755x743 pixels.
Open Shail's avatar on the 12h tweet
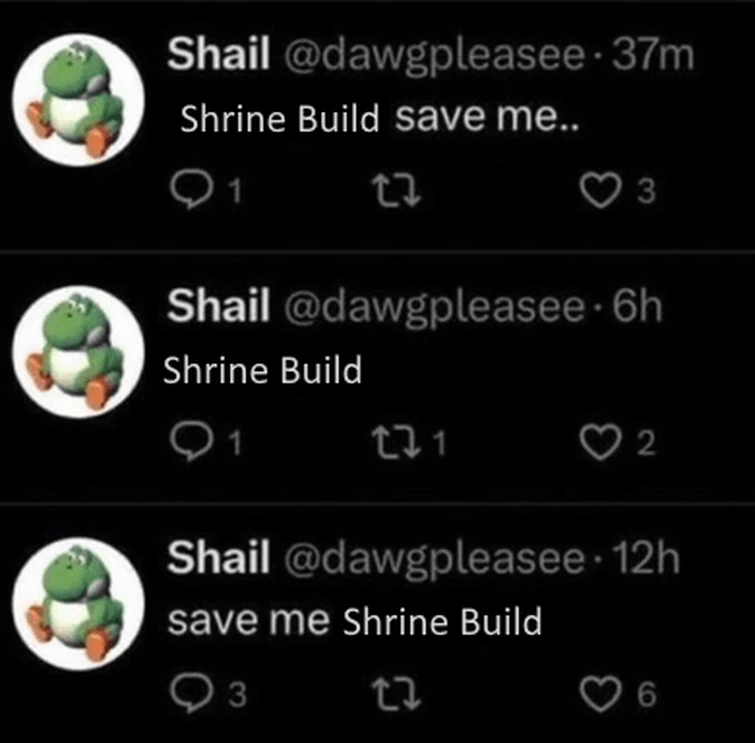tap(78, 603)
